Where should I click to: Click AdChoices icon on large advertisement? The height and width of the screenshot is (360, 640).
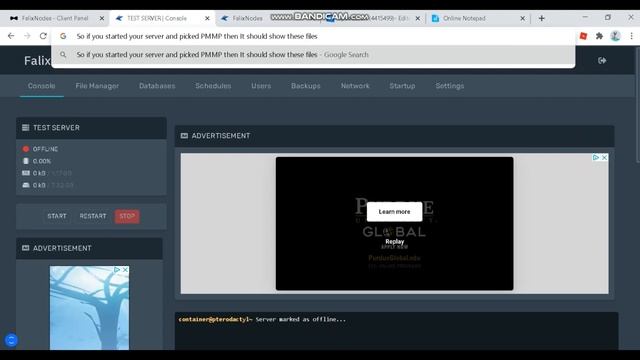click(596, 158)
